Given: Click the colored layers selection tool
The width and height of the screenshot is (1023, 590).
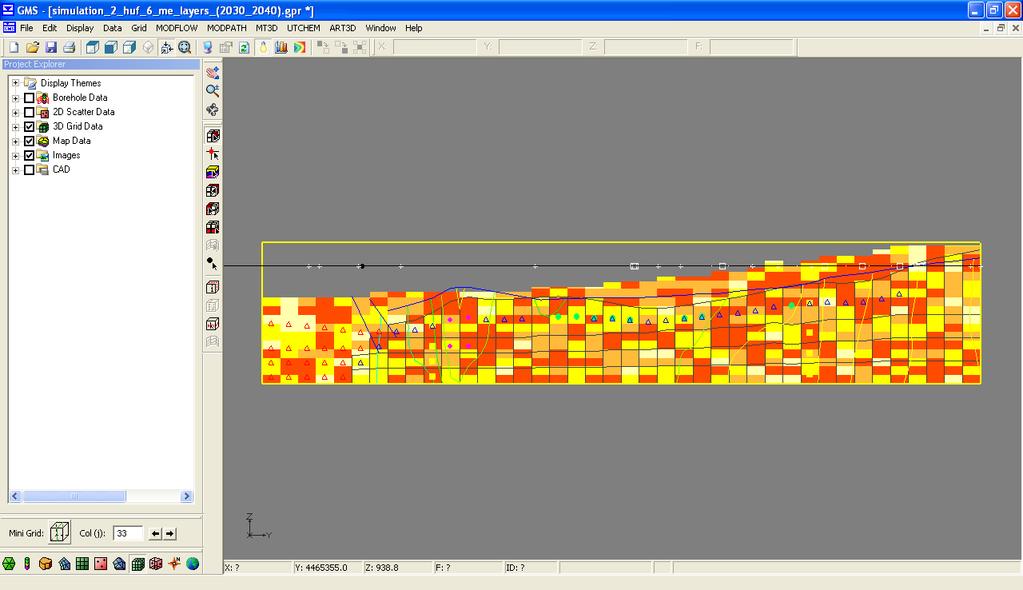Looking at the screenshot, I should (x=213, y=172).
